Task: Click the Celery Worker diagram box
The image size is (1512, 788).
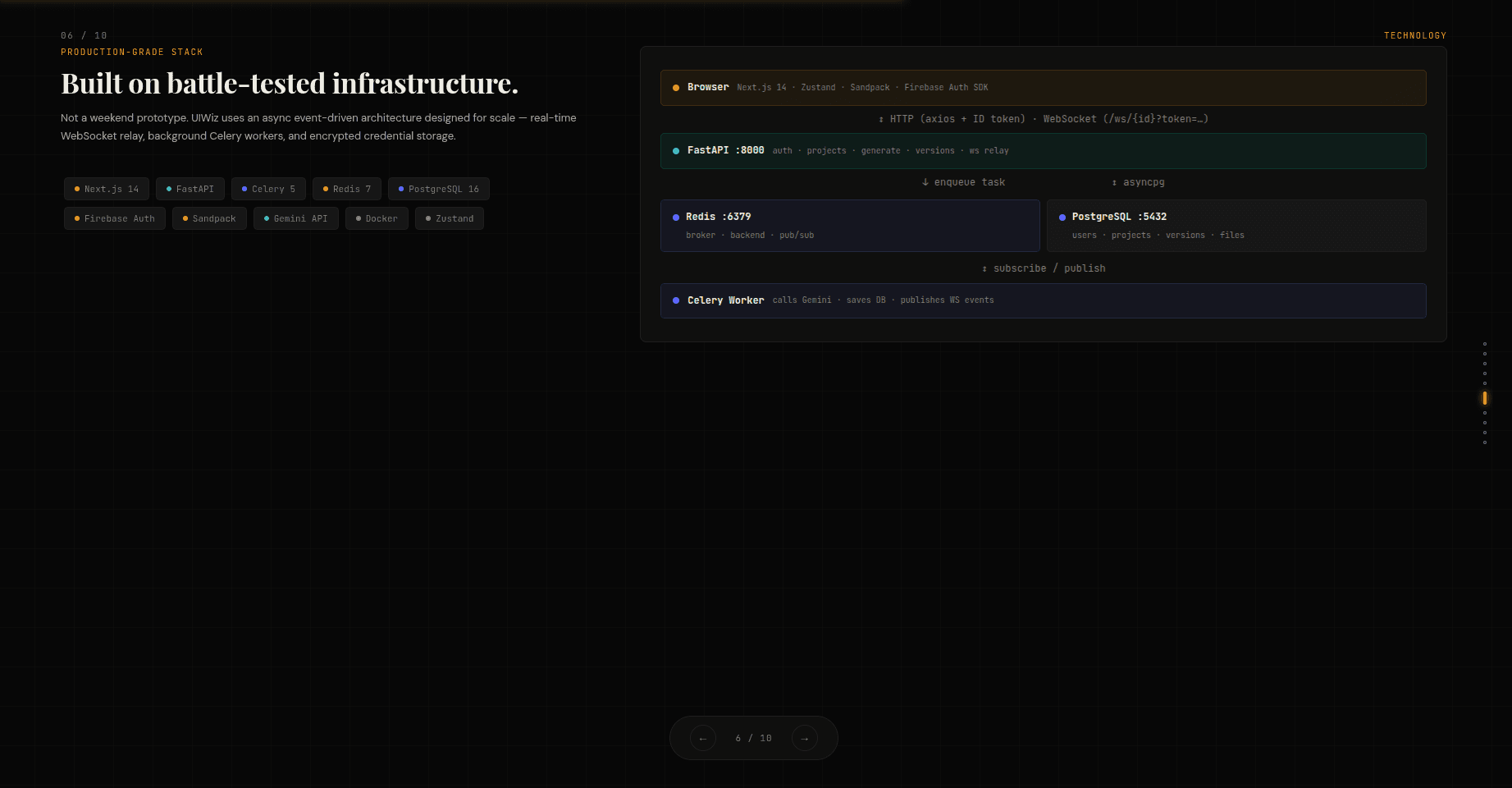Action: pyautogui.click(x=1044, y=300)
